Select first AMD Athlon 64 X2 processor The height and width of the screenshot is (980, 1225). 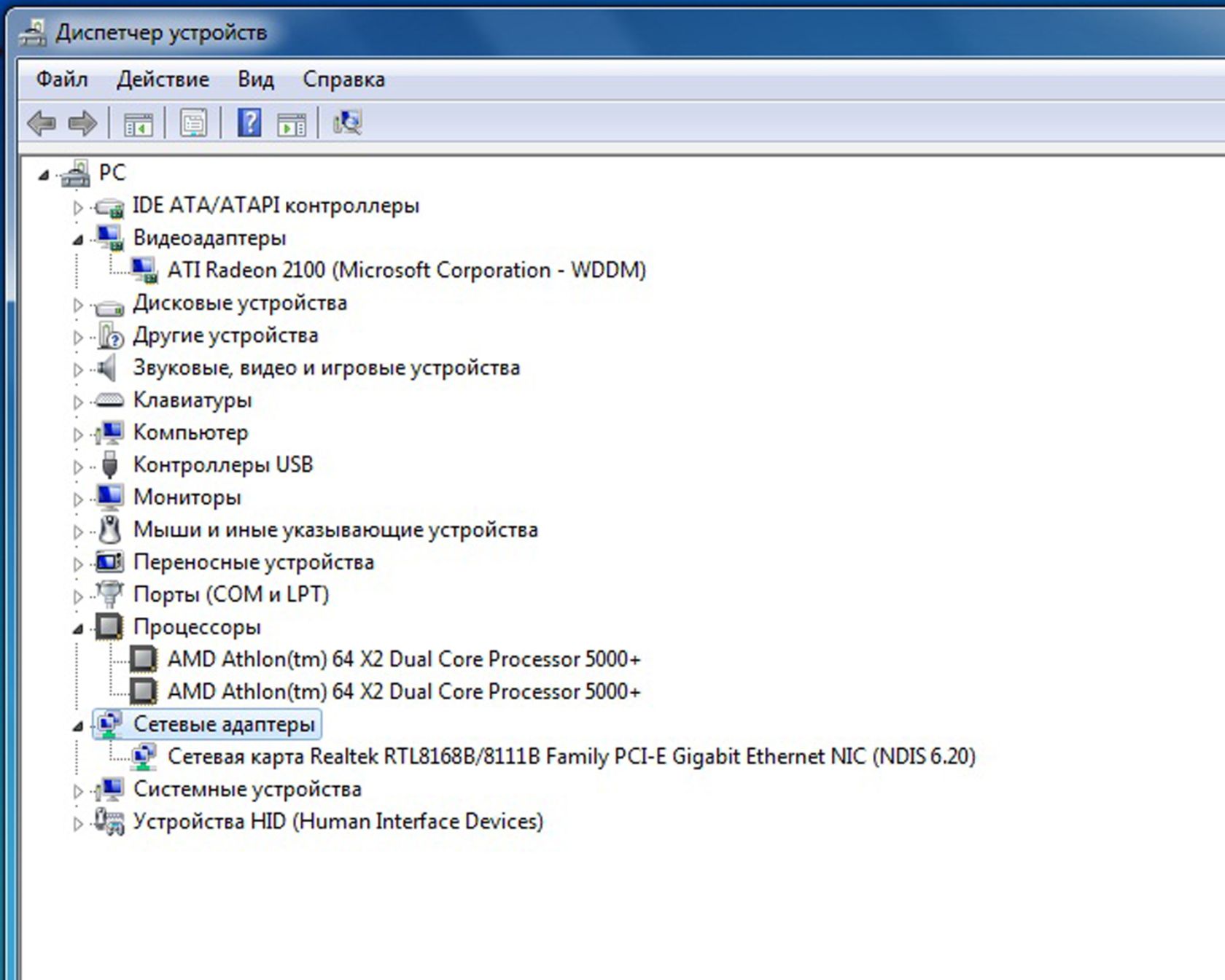pos(404,659)
